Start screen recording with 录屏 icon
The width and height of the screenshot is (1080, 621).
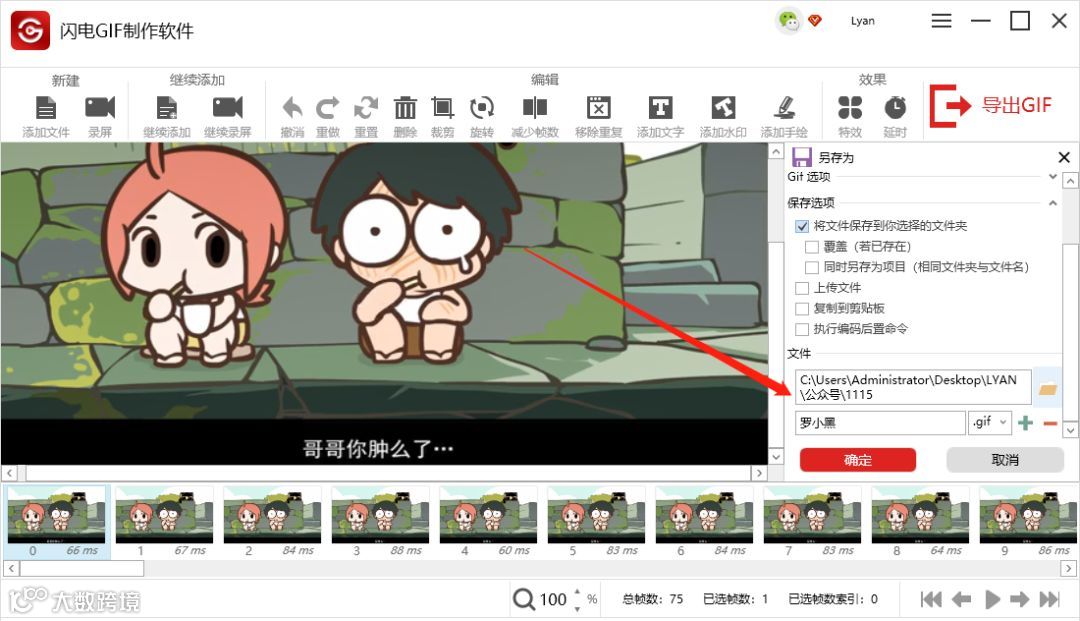pyautogui.click(x=100, y=108)
